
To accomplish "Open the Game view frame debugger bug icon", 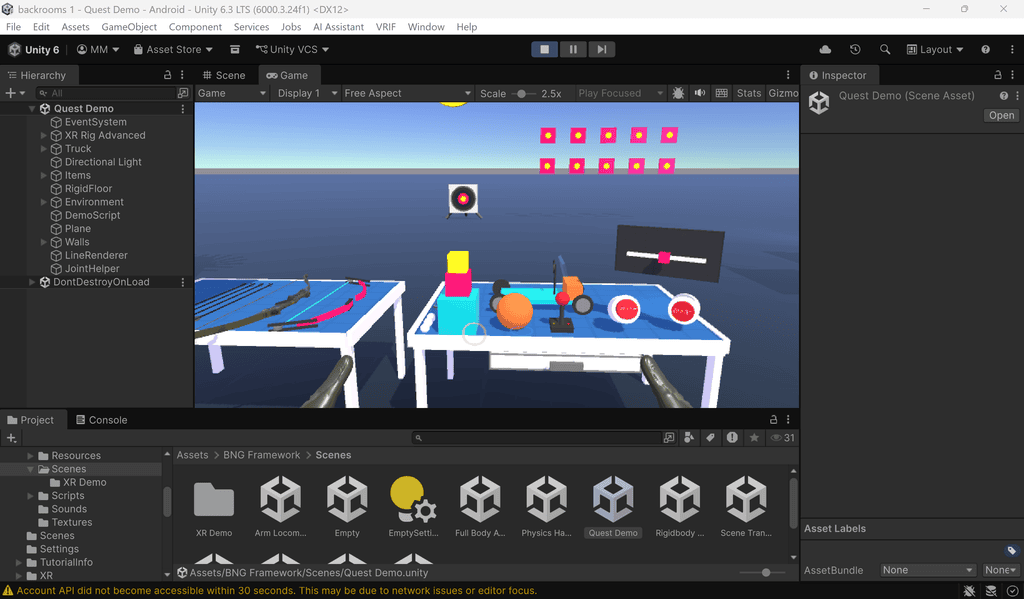I will pyautogui.click(x=678, y=93).
